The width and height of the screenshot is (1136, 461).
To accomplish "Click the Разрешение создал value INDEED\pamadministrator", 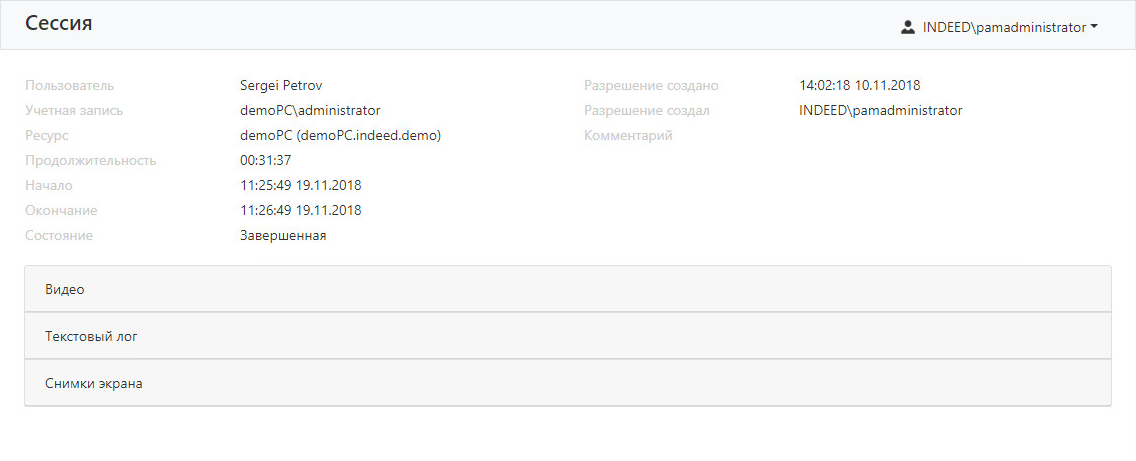I will tap(880, 110).
